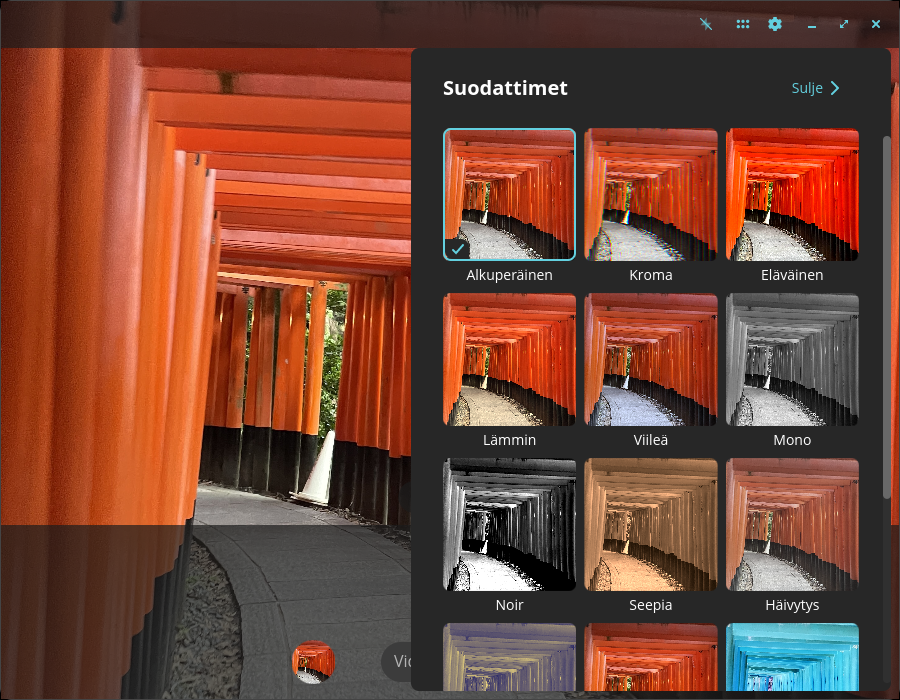
Task: Click the Sulje chevron arrow
Action: pos(835,88)
